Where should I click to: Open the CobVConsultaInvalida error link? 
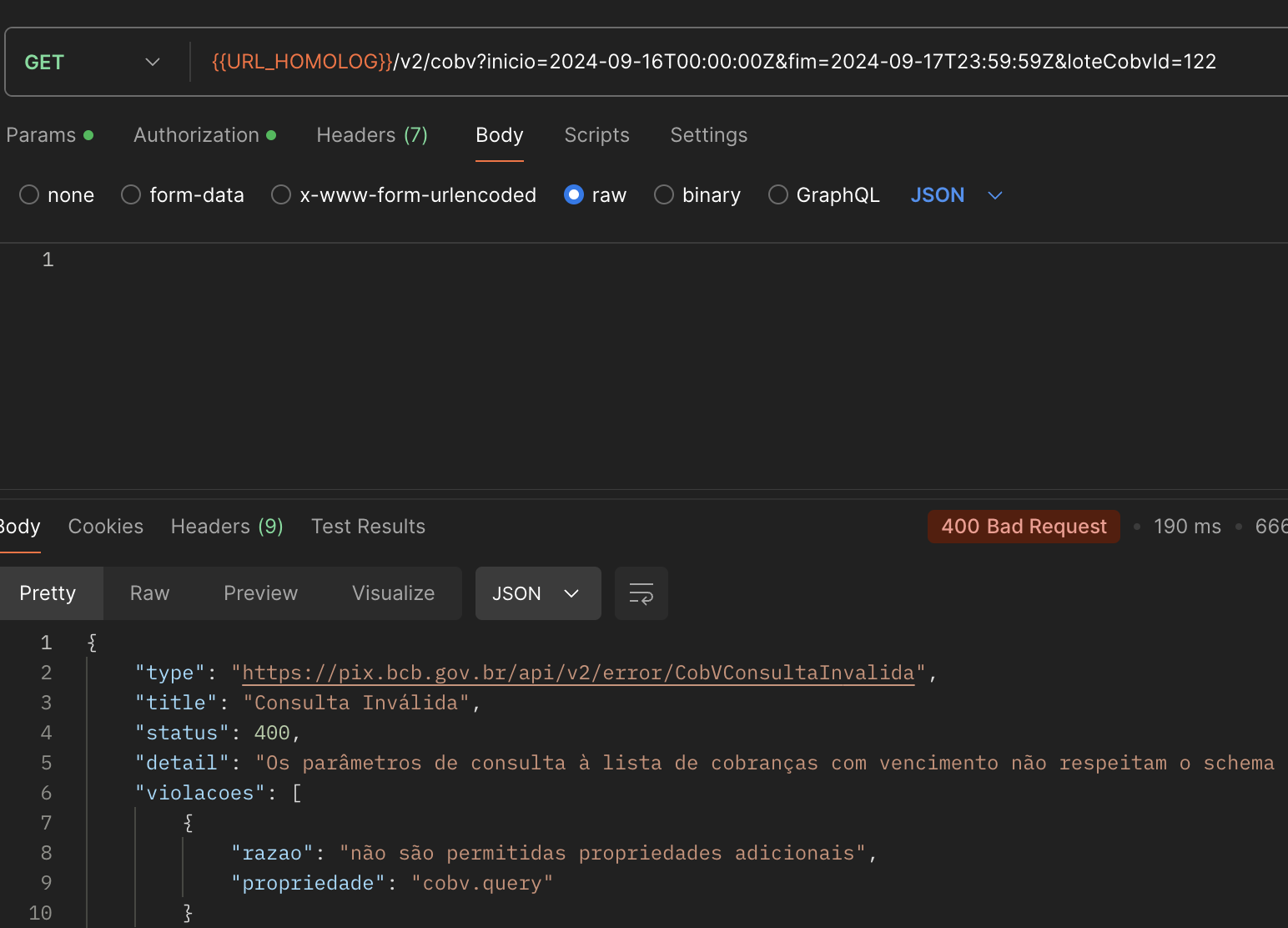tap(578, 673)
